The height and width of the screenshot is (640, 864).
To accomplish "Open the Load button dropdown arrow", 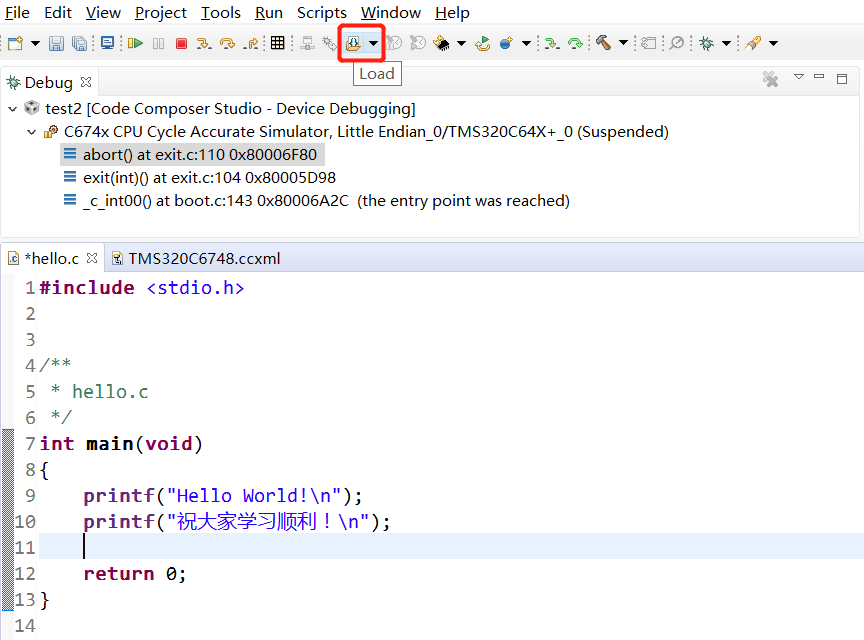I will (x=374, y=43).
